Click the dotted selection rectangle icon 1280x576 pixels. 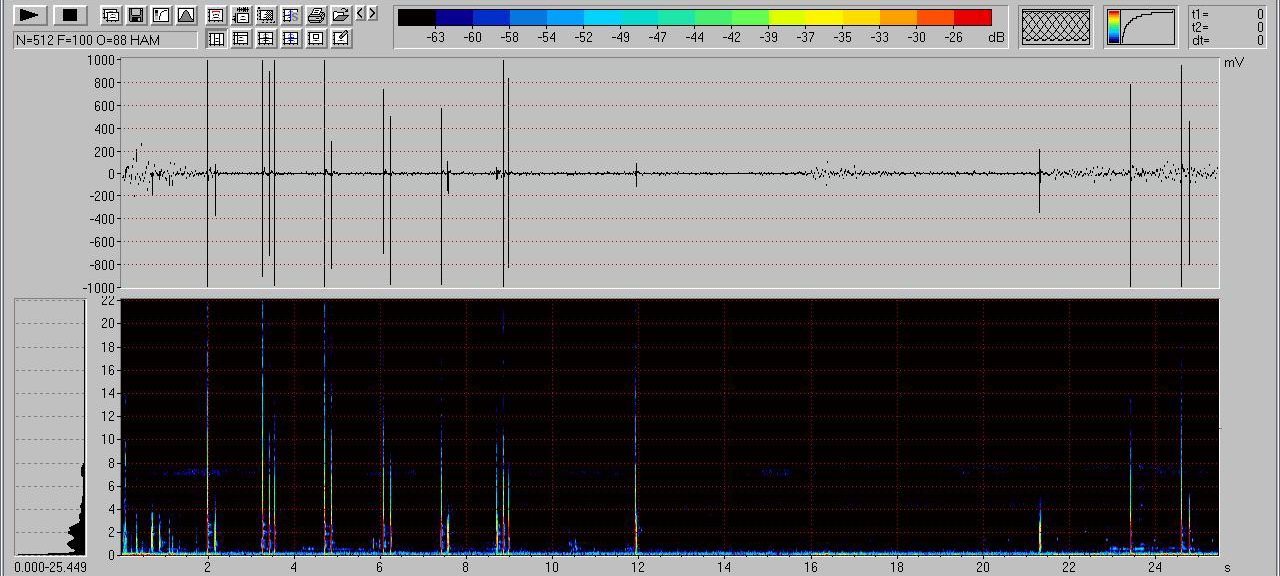point(266,15)
